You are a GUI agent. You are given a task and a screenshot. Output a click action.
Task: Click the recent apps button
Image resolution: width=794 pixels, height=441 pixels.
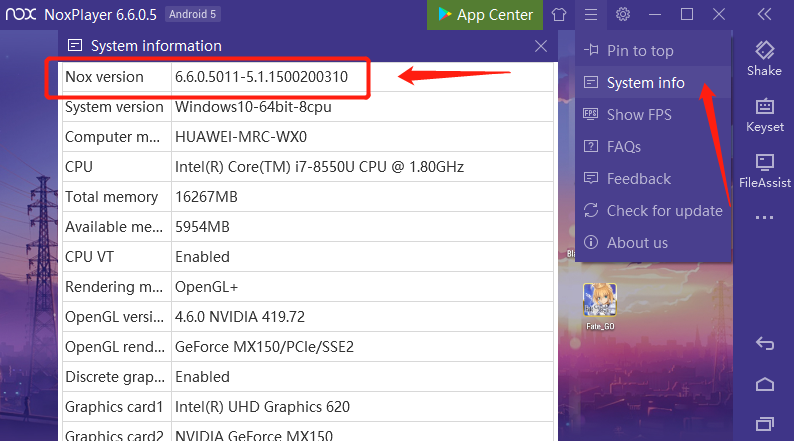(x=765, y=423)
